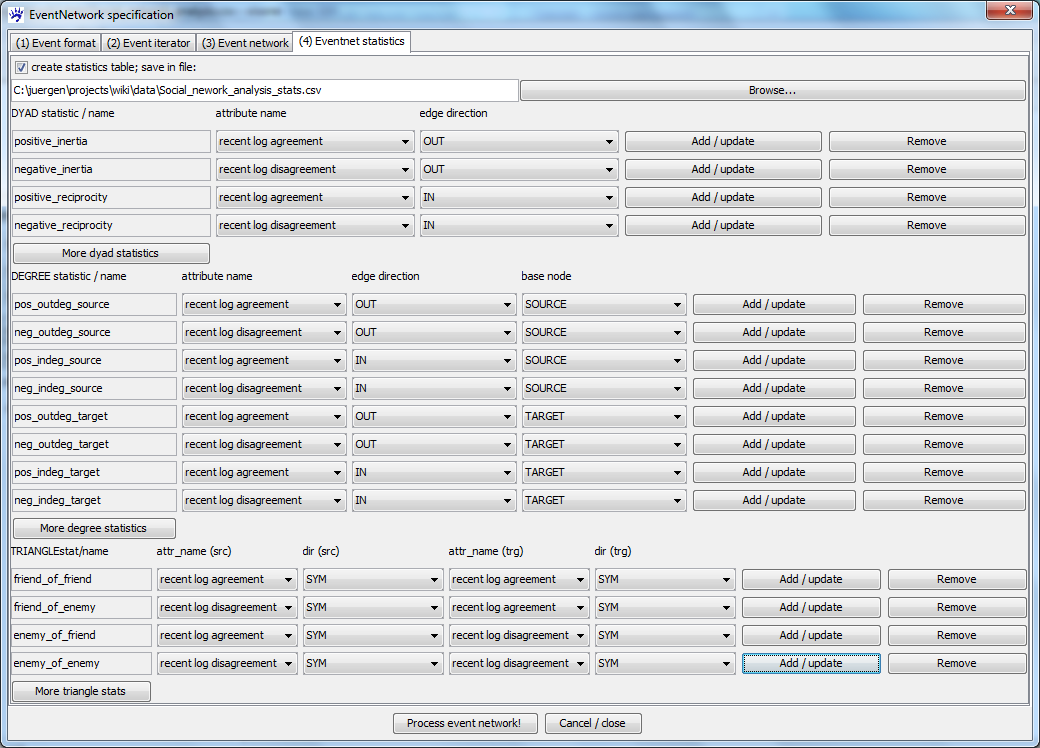Browse for the statistics output file

click(773, 90)
